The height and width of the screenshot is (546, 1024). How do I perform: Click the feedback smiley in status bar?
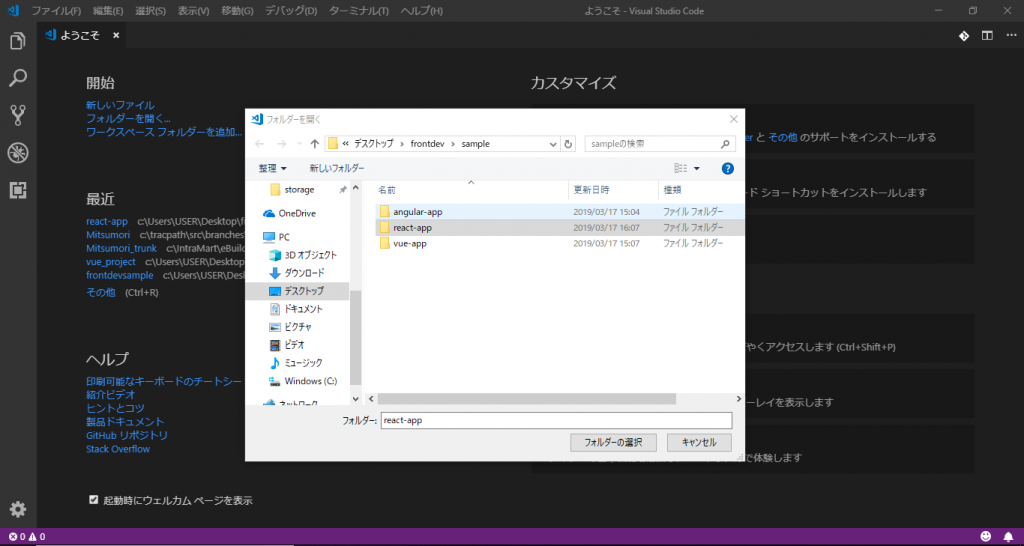point(985,536)
